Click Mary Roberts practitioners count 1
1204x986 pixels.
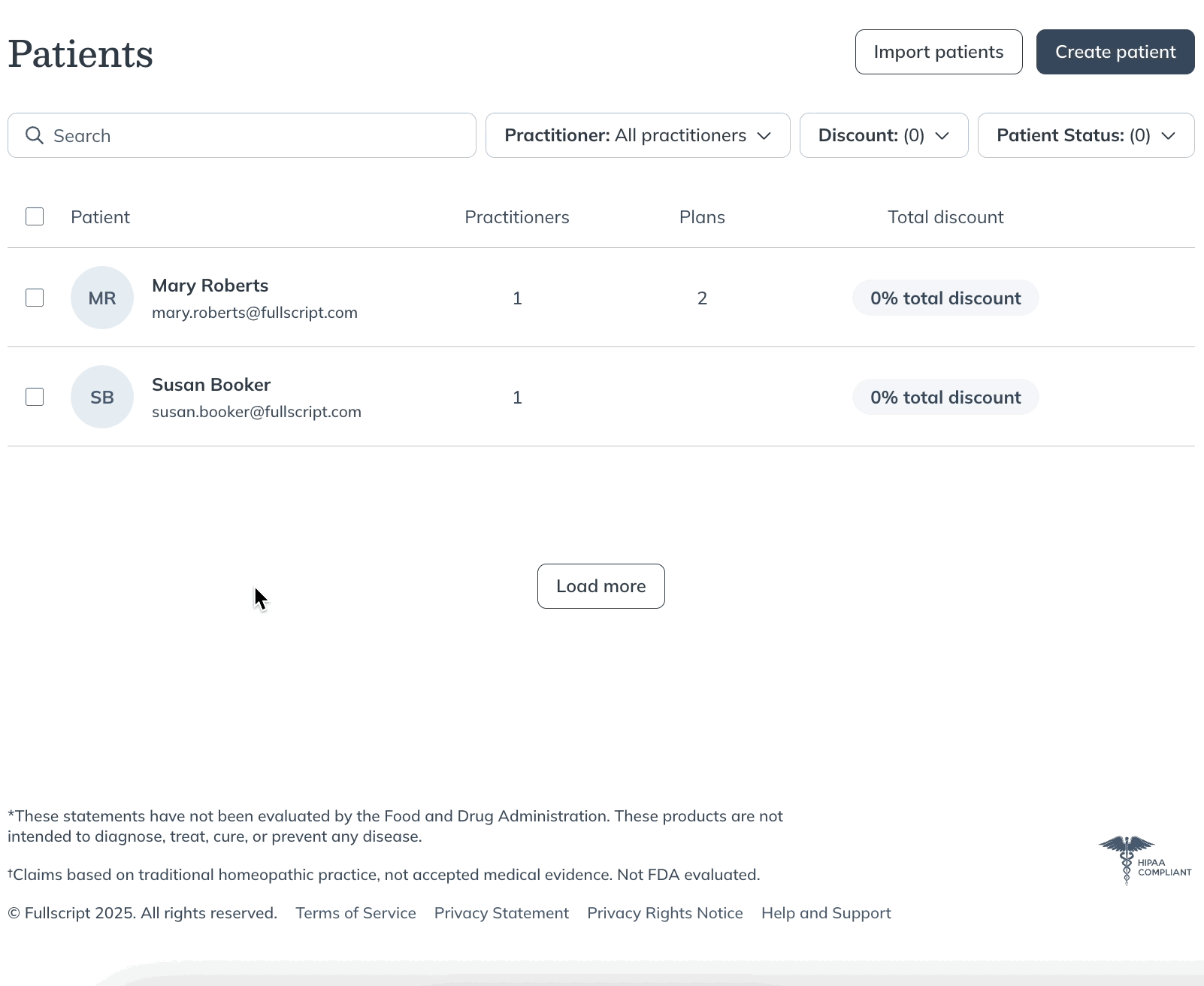pos(517,298)
